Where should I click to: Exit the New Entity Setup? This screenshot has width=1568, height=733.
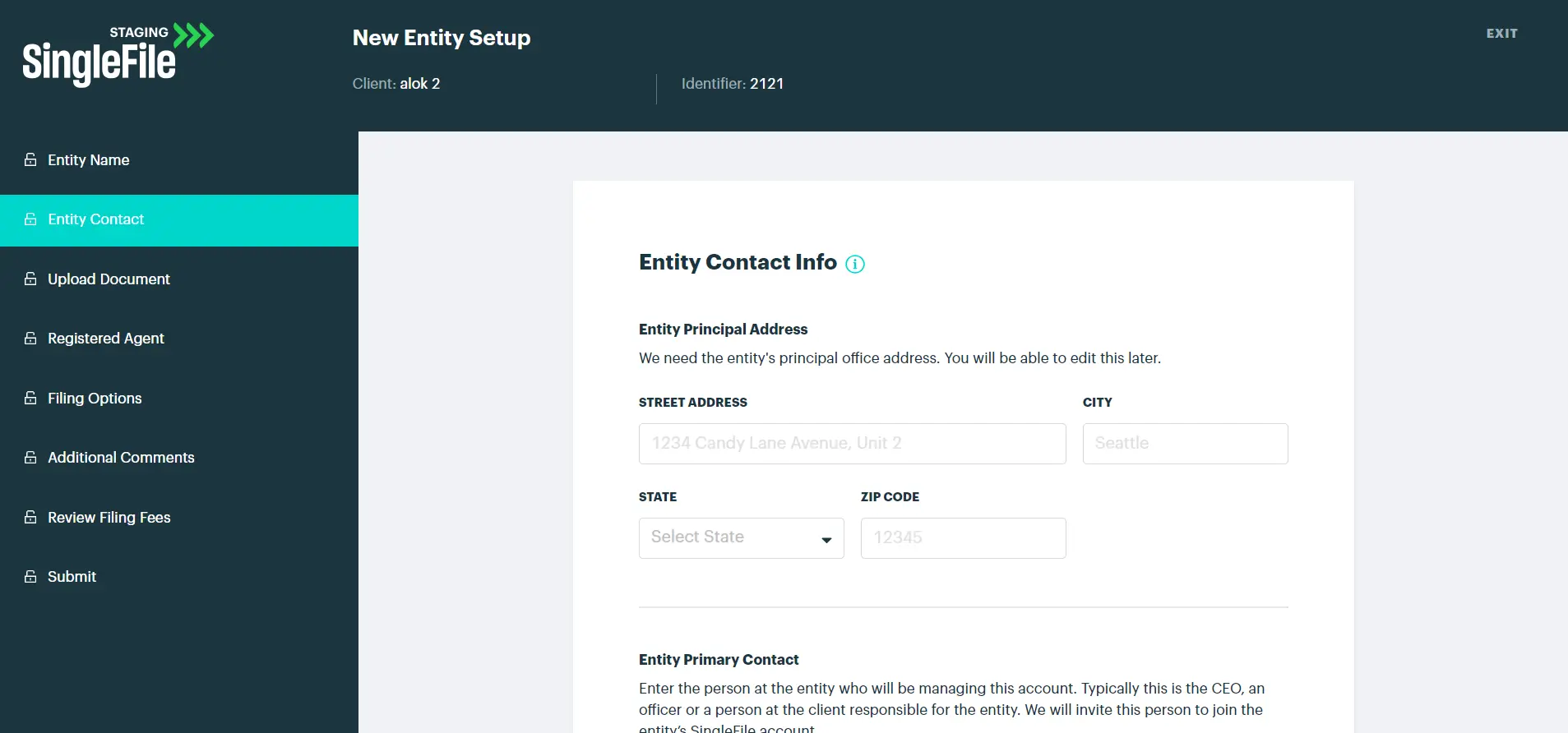tap(1501, 34)
